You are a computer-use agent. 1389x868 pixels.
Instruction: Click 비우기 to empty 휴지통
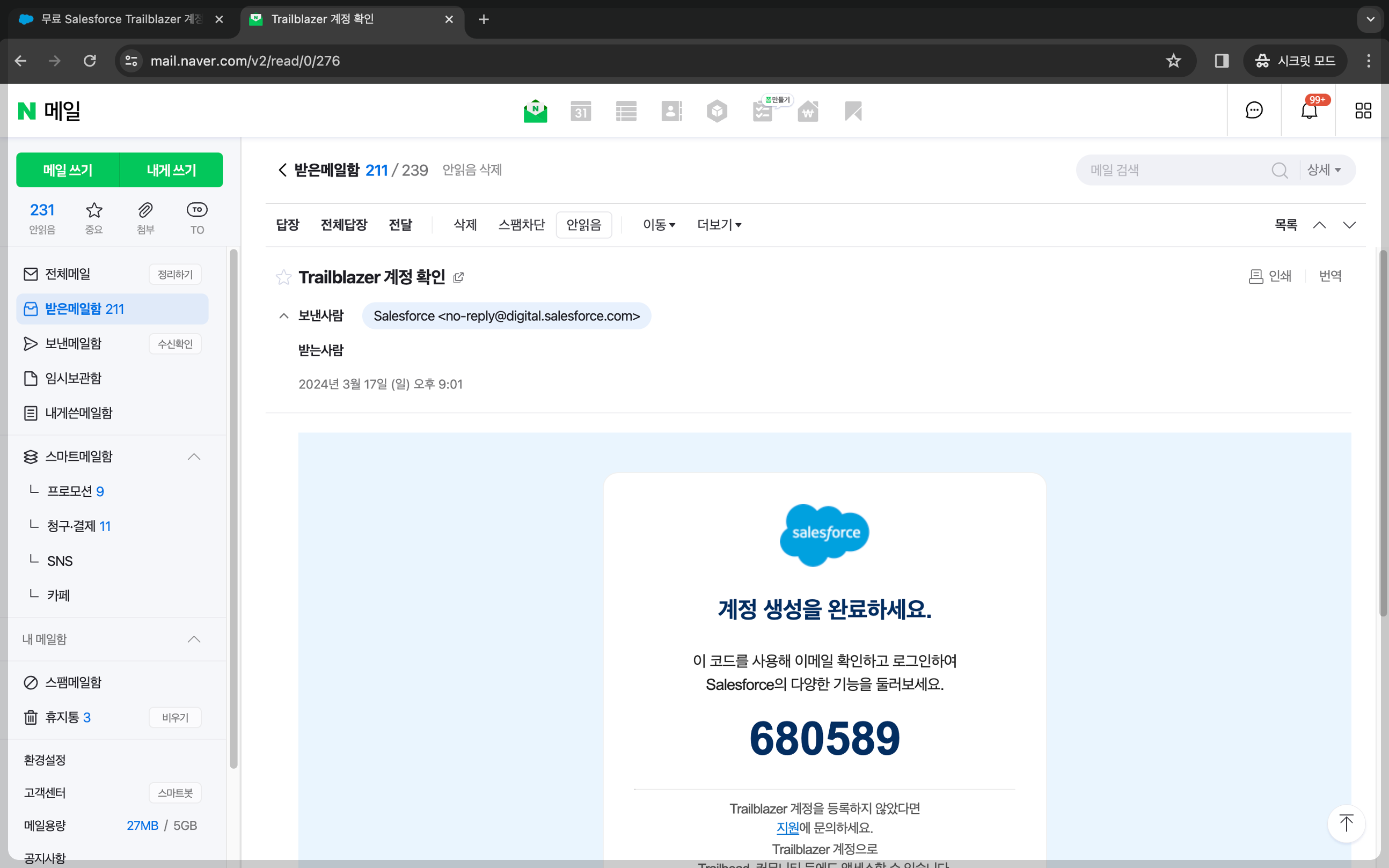click(175, 718)
